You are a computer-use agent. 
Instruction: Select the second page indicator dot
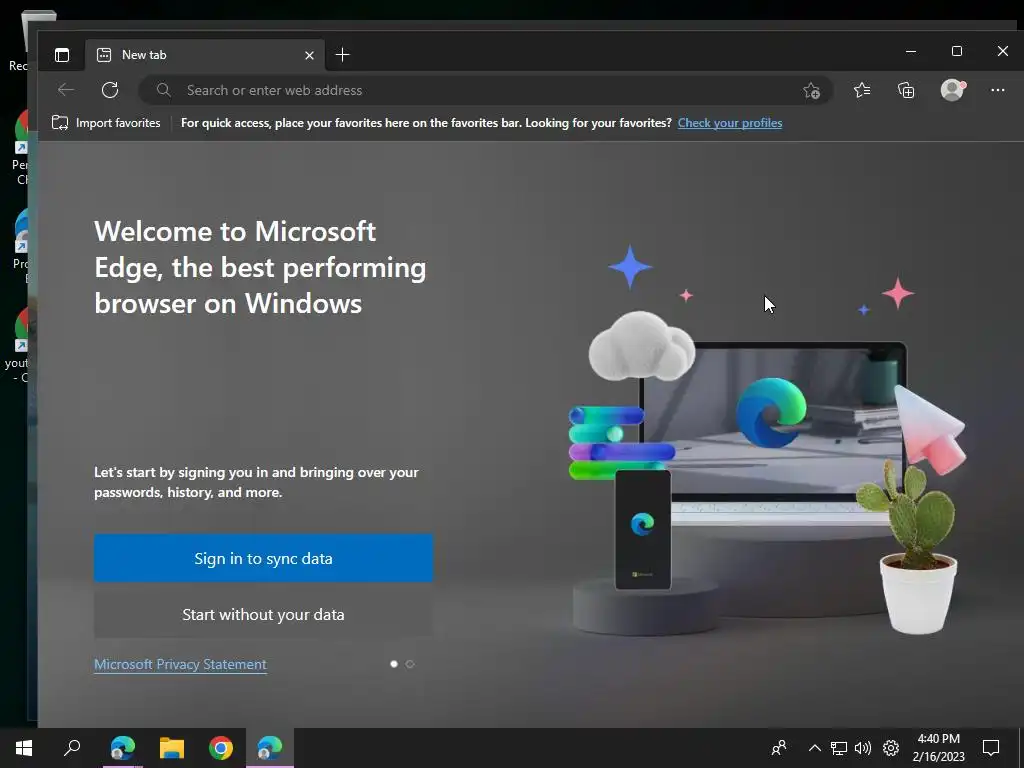tap(410, 664)
